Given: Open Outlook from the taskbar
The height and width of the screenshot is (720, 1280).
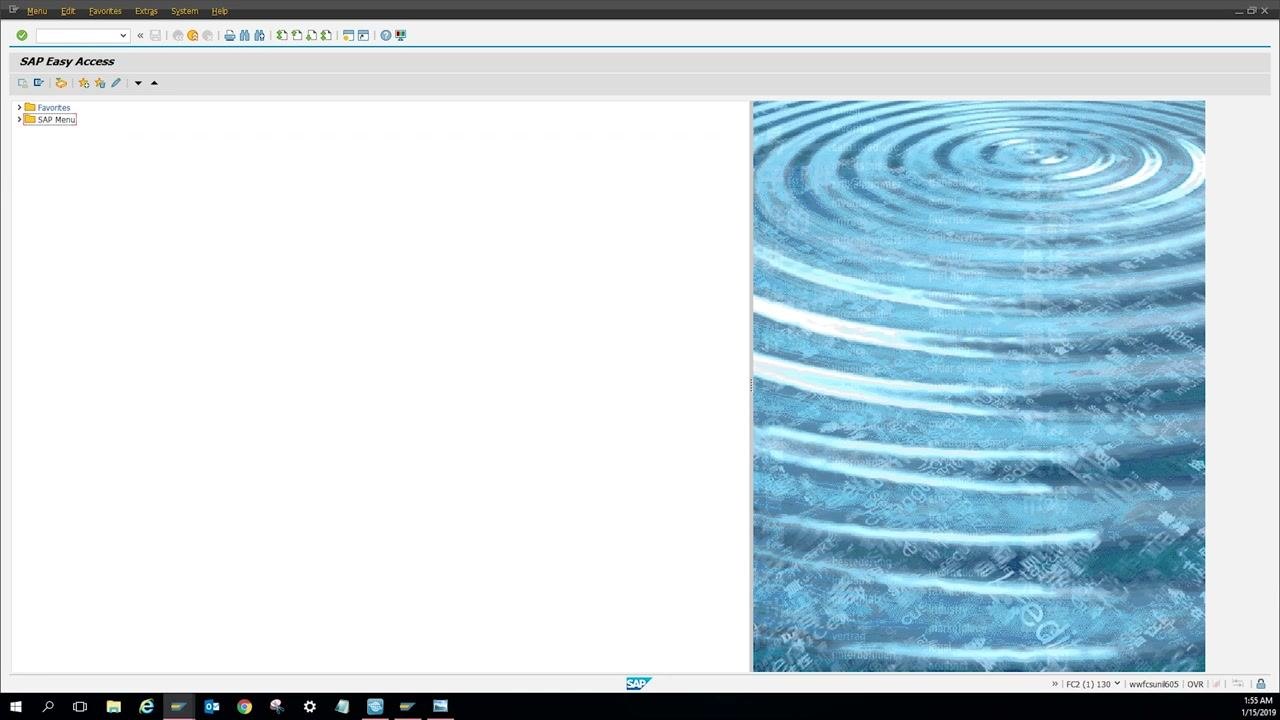Looking at the screenshot, I should pyautogui.click(x=212, y=707).
